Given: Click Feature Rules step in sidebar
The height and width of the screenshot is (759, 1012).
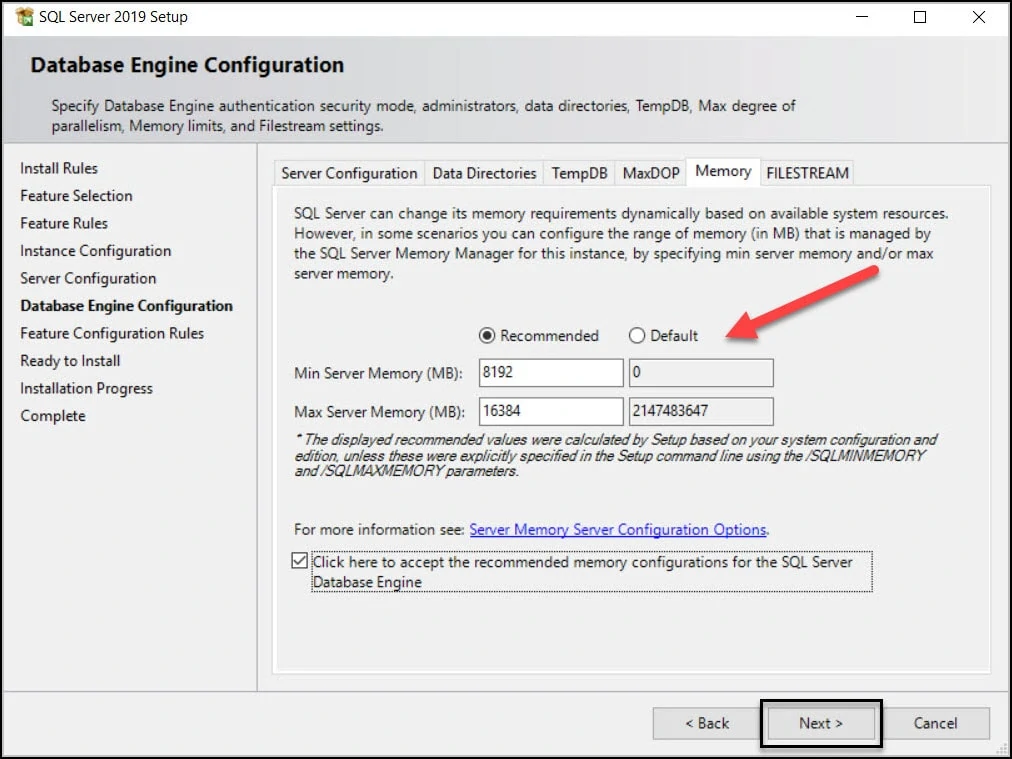Looking at the screenshot, I should [64, 223].
